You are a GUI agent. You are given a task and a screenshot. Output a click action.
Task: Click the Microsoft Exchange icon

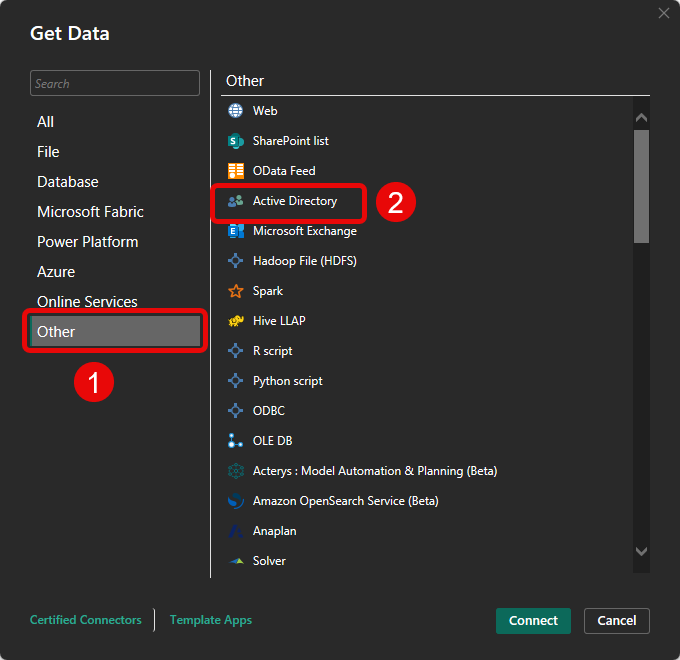coord(235,231)
